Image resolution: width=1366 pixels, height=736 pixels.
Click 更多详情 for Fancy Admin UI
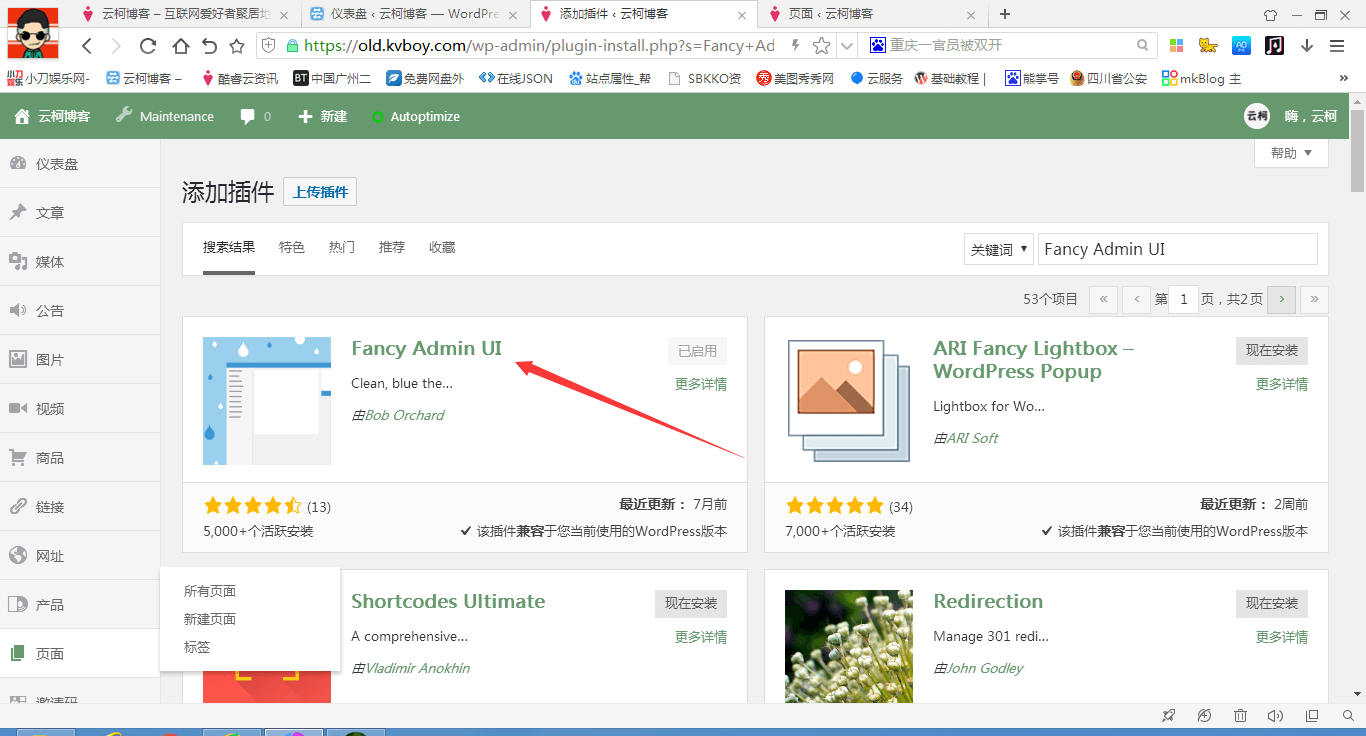click(x=701, y=384)
